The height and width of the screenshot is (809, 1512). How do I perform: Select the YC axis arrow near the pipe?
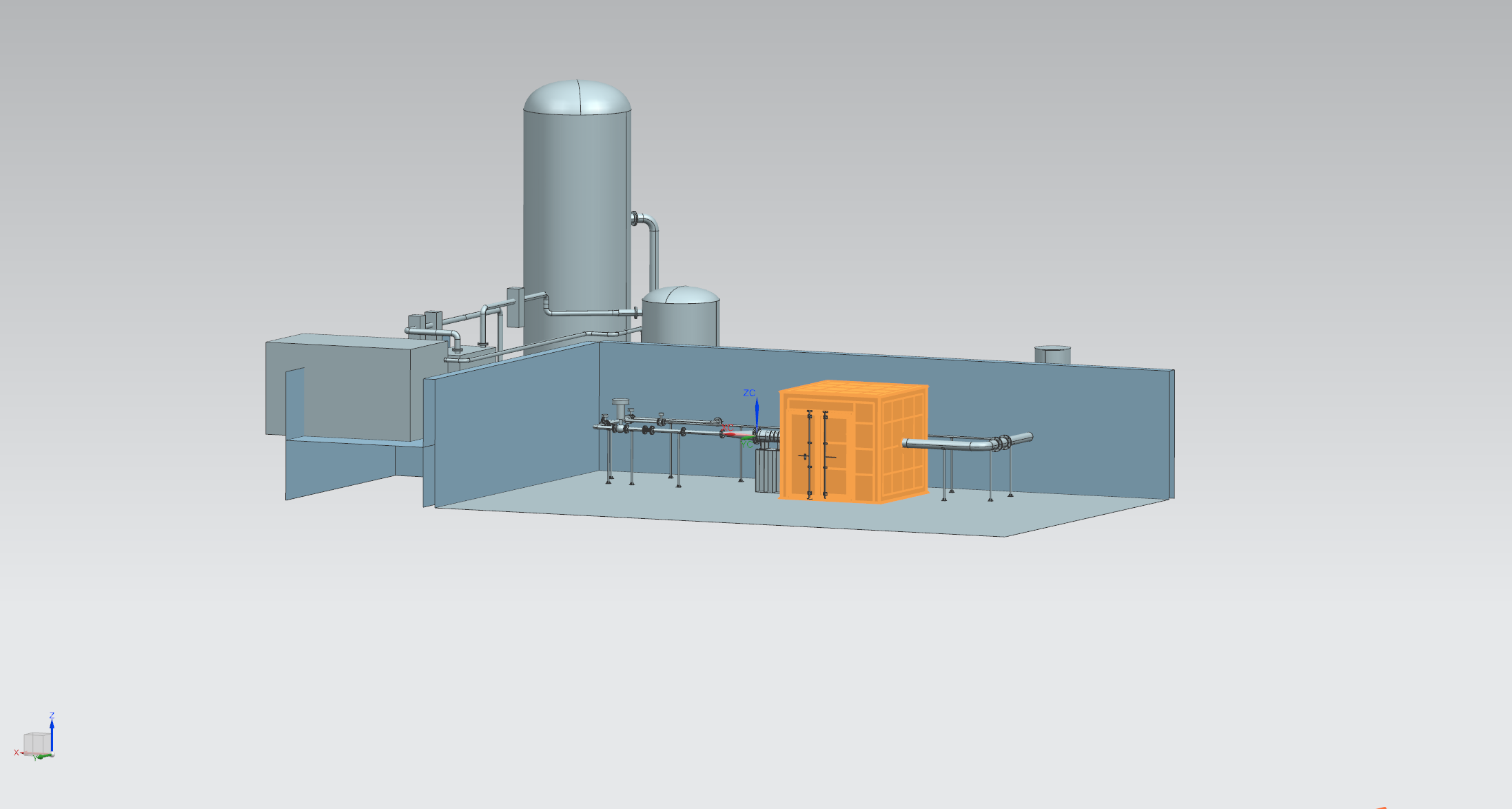pyautogui.click(x=748, y=439)
